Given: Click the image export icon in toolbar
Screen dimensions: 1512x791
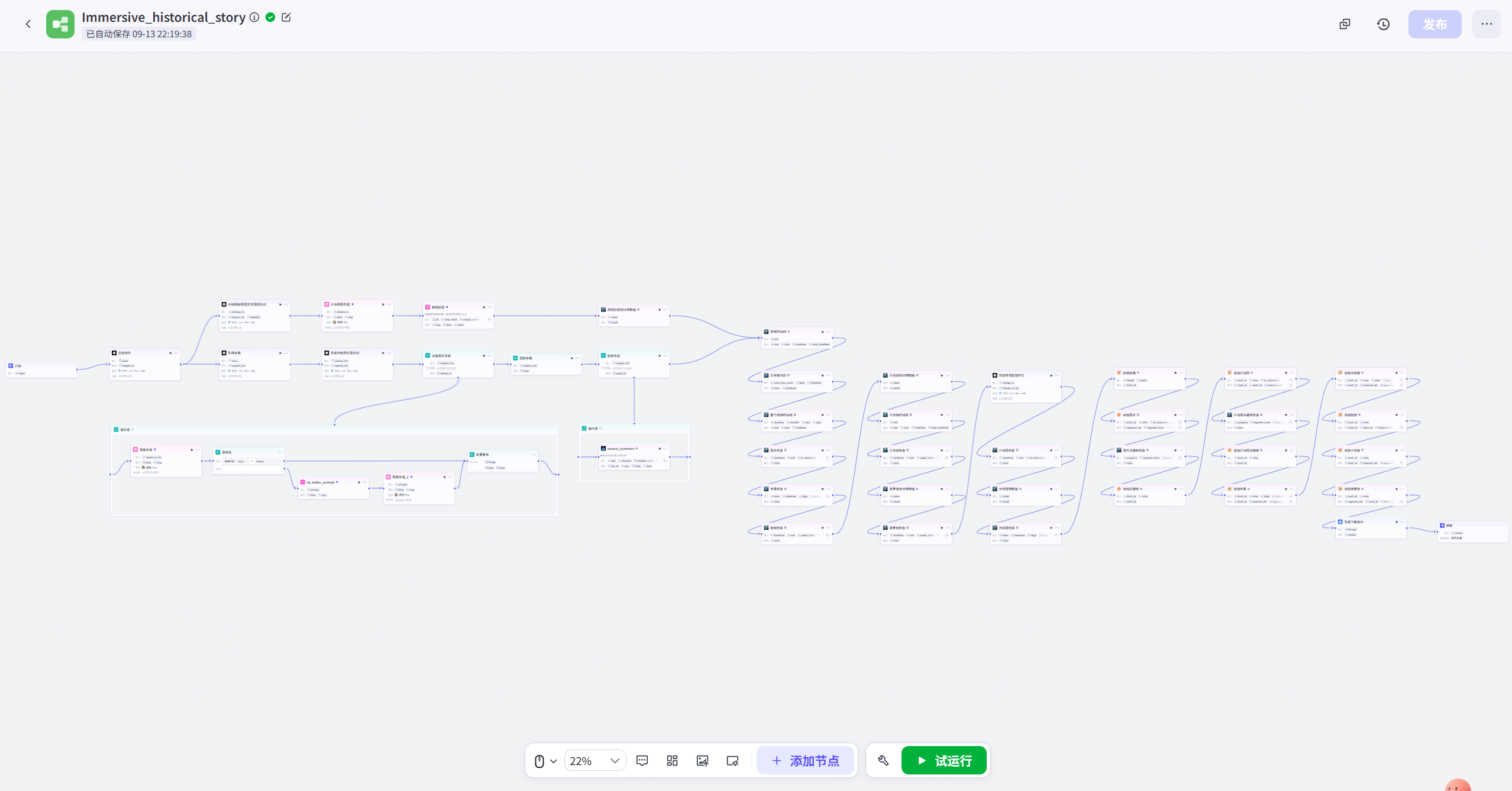Looking at the screenshot, I should point(702,761).
